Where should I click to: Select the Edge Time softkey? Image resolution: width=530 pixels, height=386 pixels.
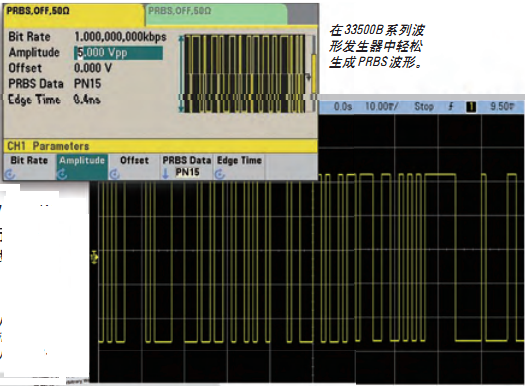pyautogui.click(x=239, y=167)
